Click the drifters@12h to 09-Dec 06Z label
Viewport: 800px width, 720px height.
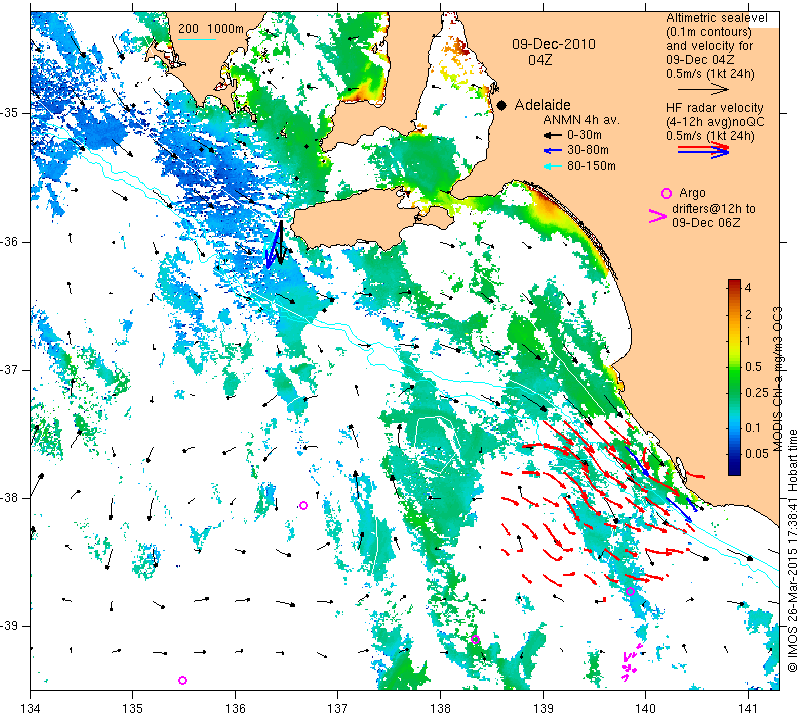[713, 216]
